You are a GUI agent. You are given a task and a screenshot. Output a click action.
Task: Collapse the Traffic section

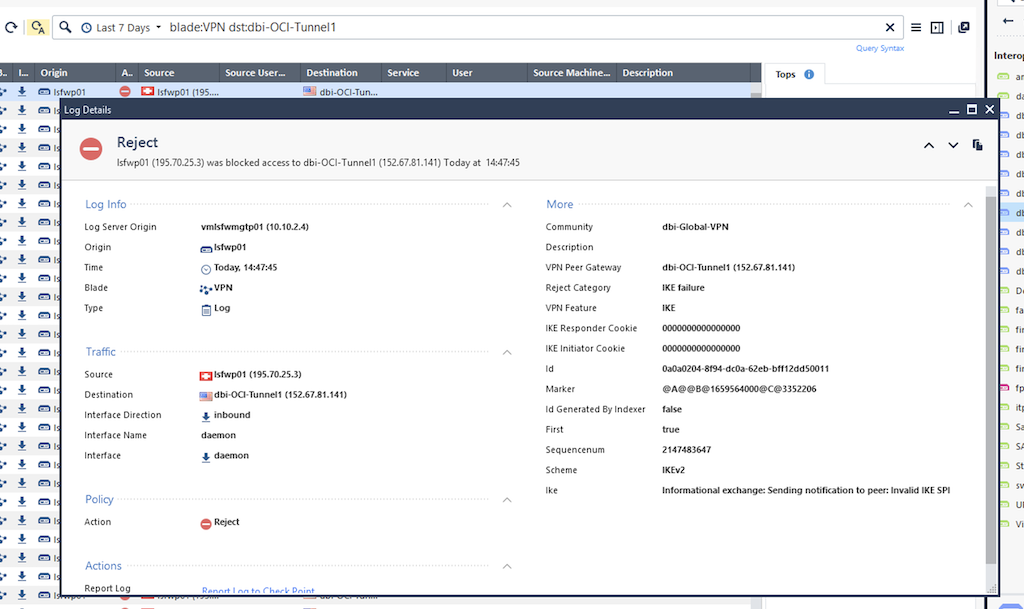[507, 351]
